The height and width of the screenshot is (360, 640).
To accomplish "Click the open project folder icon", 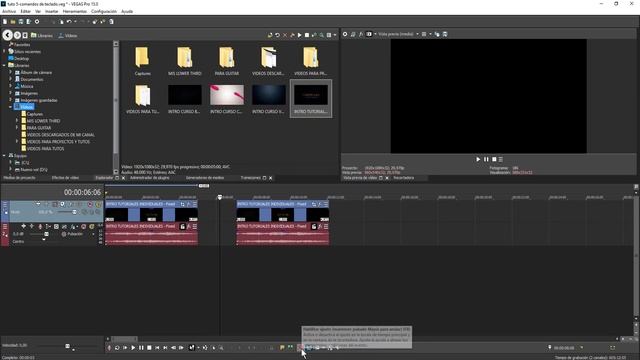I will coord(13,22).
